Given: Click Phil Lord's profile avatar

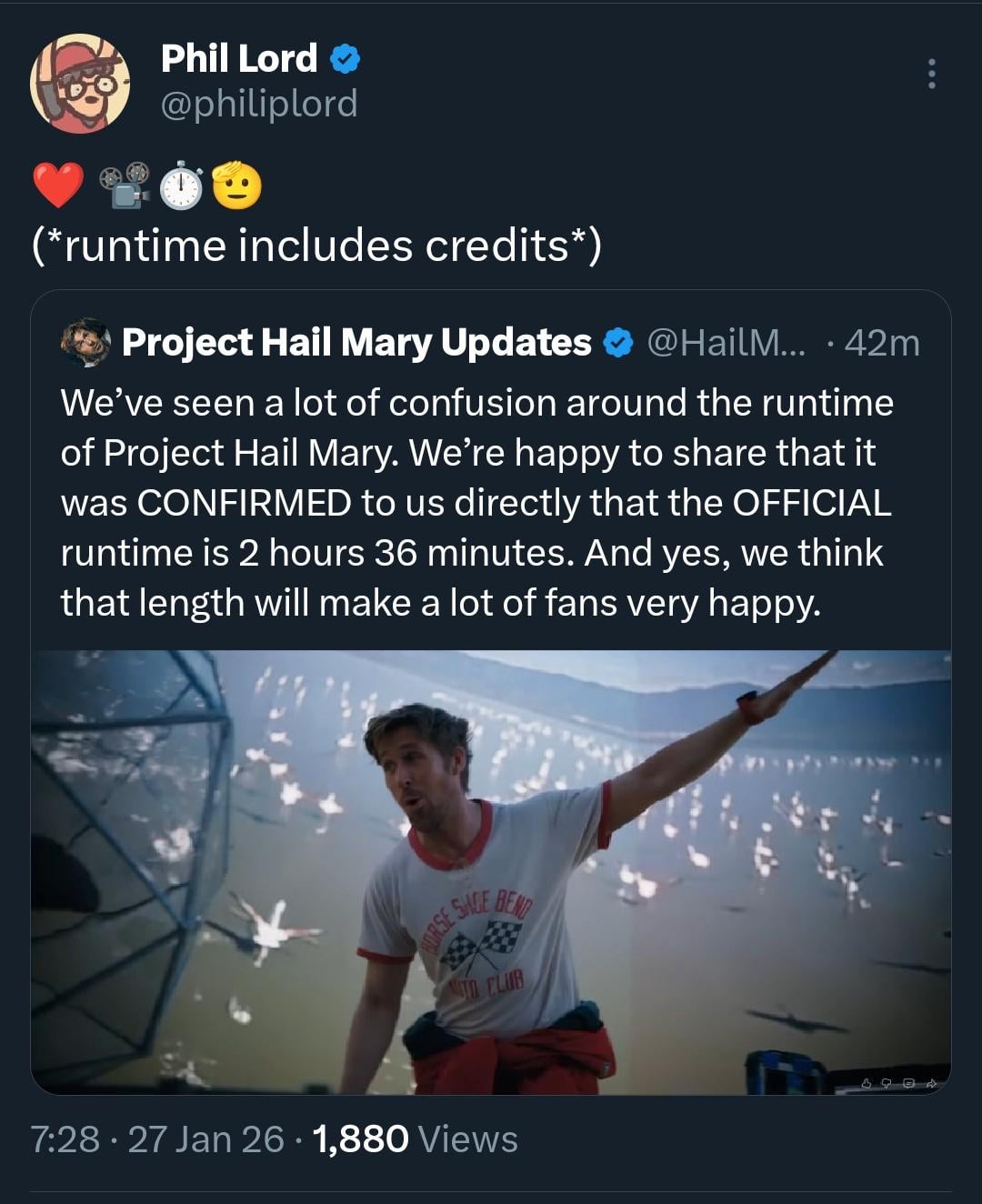Looking at the screenshot, I should (x=80, y=84).
